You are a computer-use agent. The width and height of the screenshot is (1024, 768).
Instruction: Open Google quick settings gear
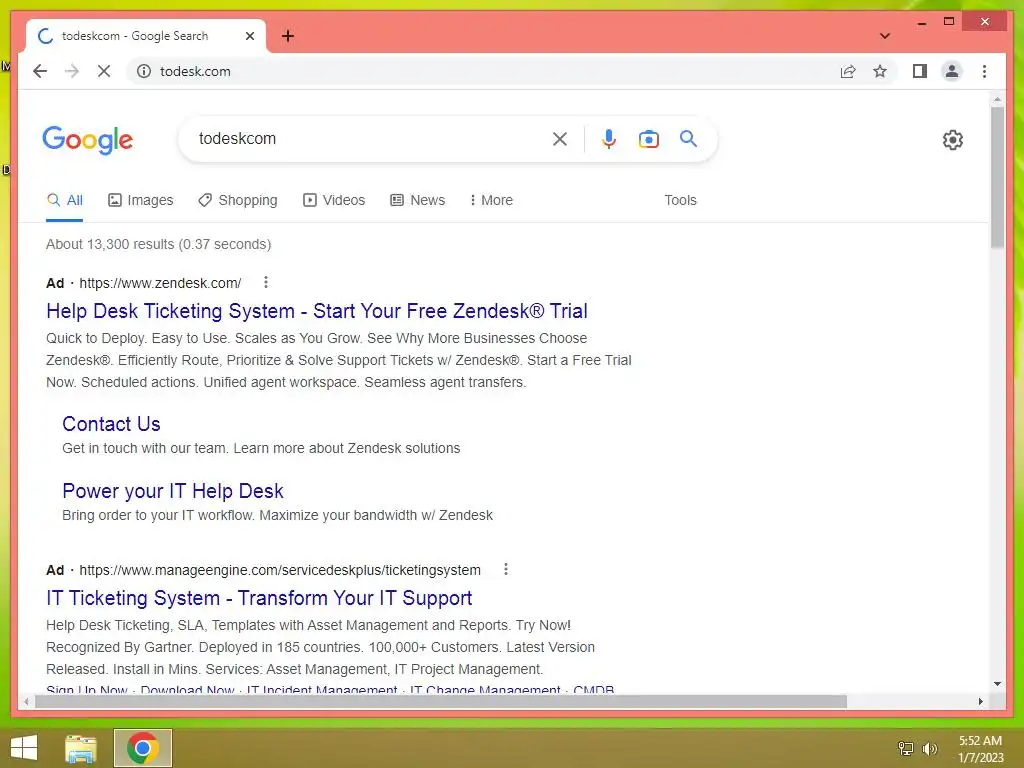coord(953,140)
